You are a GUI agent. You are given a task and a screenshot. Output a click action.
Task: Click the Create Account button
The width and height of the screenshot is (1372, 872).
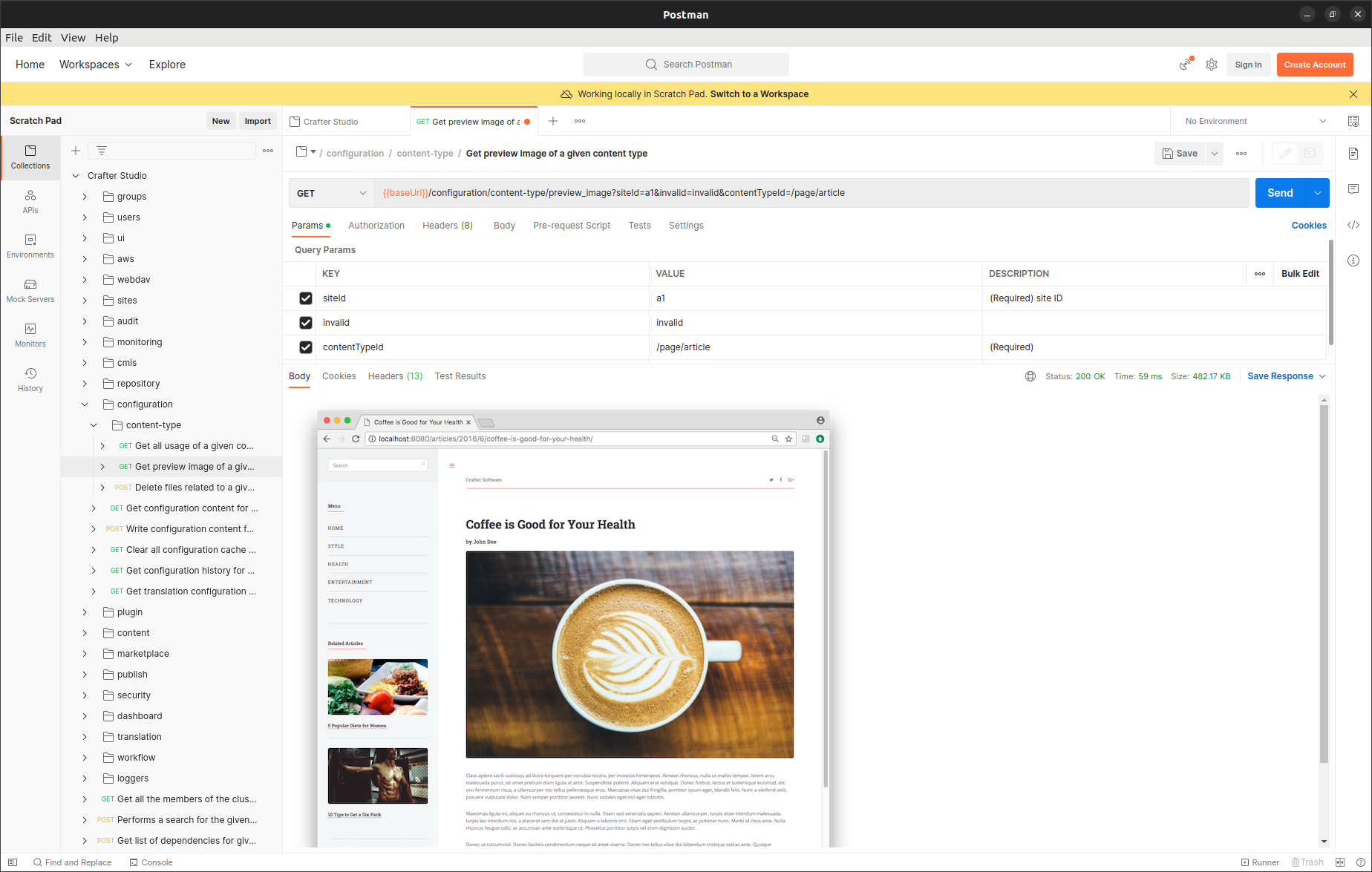coord(1314,65)
